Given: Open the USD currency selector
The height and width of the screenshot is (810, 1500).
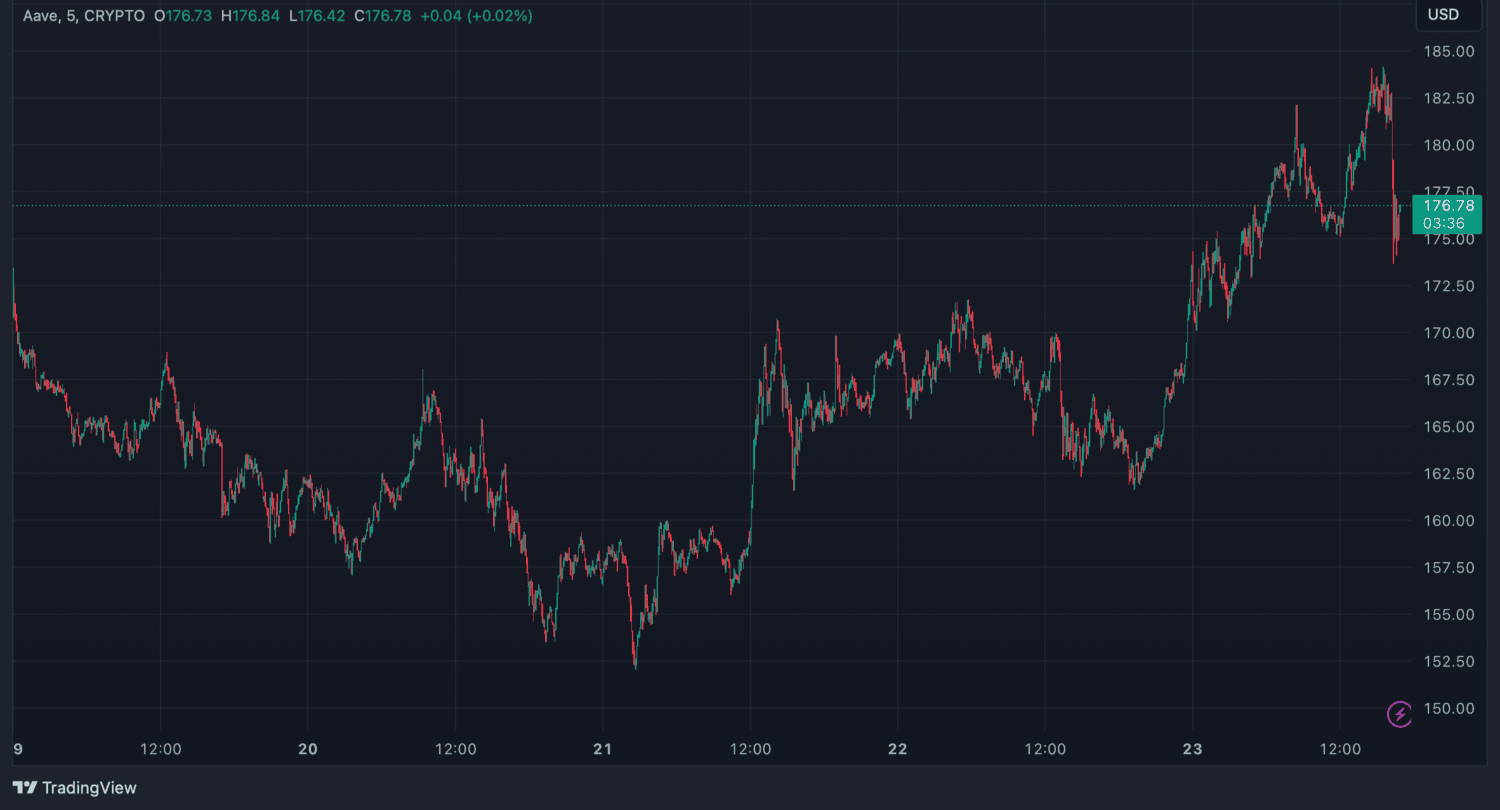Looking at the screenshot, I should point(1443,15).
